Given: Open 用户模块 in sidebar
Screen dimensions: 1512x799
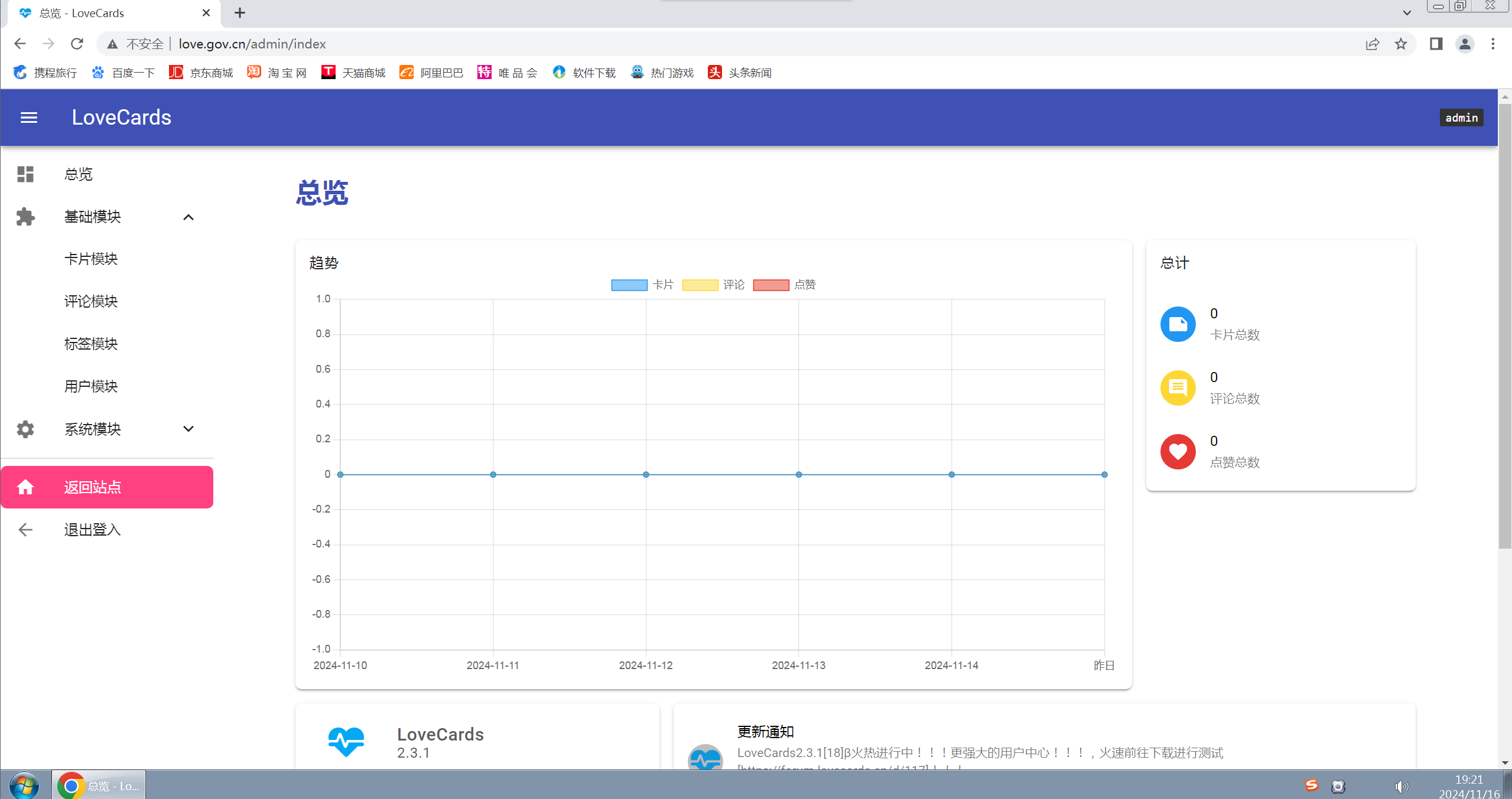Looking at the screenshot, I should coord(91,386).
